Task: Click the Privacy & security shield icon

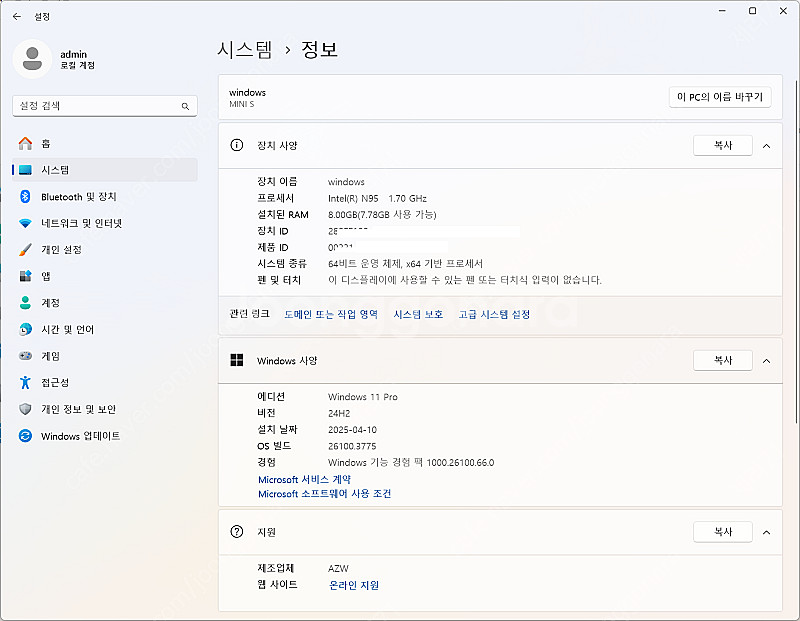Action: coord(25,409)
